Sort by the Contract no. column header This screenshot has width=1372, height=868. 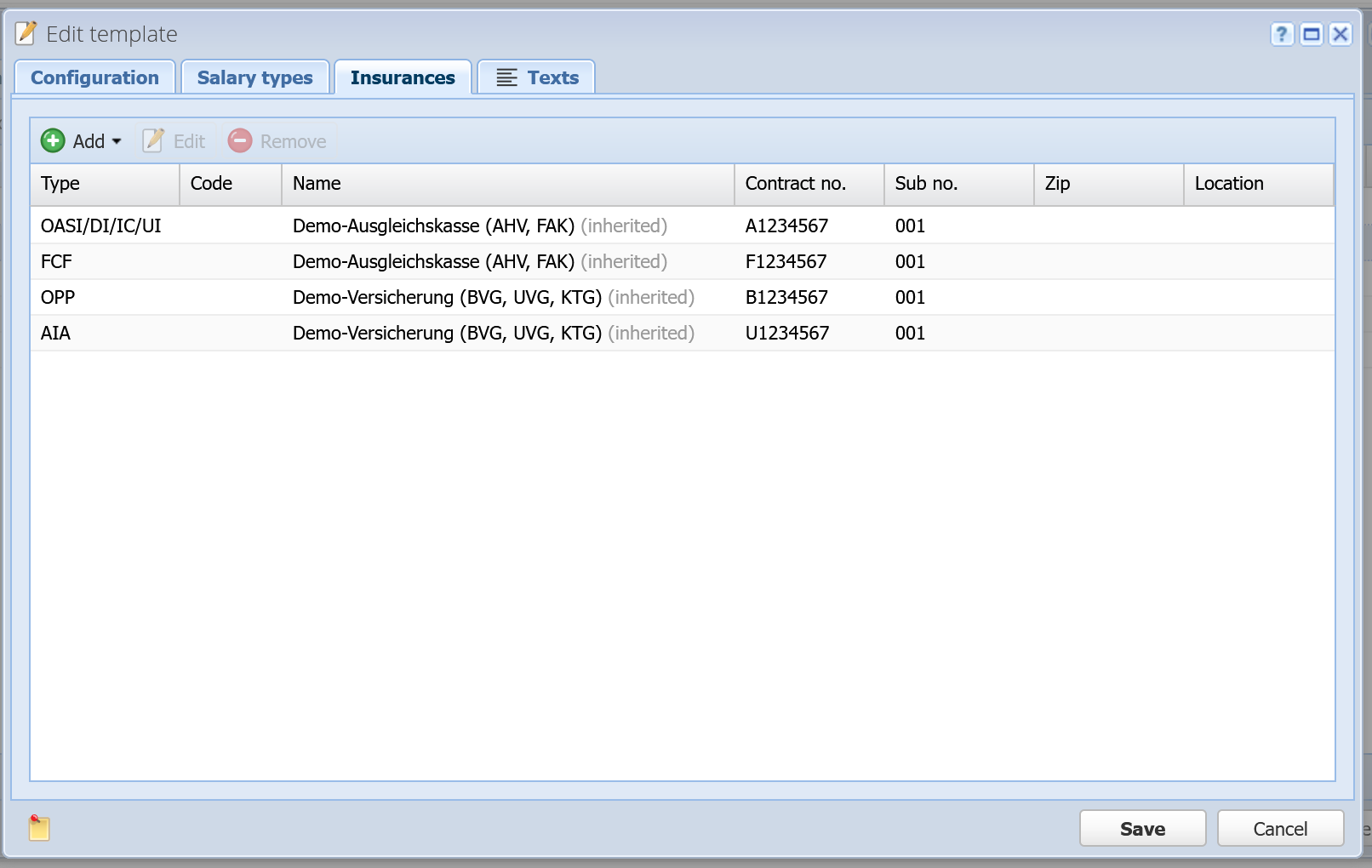point(809,184)
